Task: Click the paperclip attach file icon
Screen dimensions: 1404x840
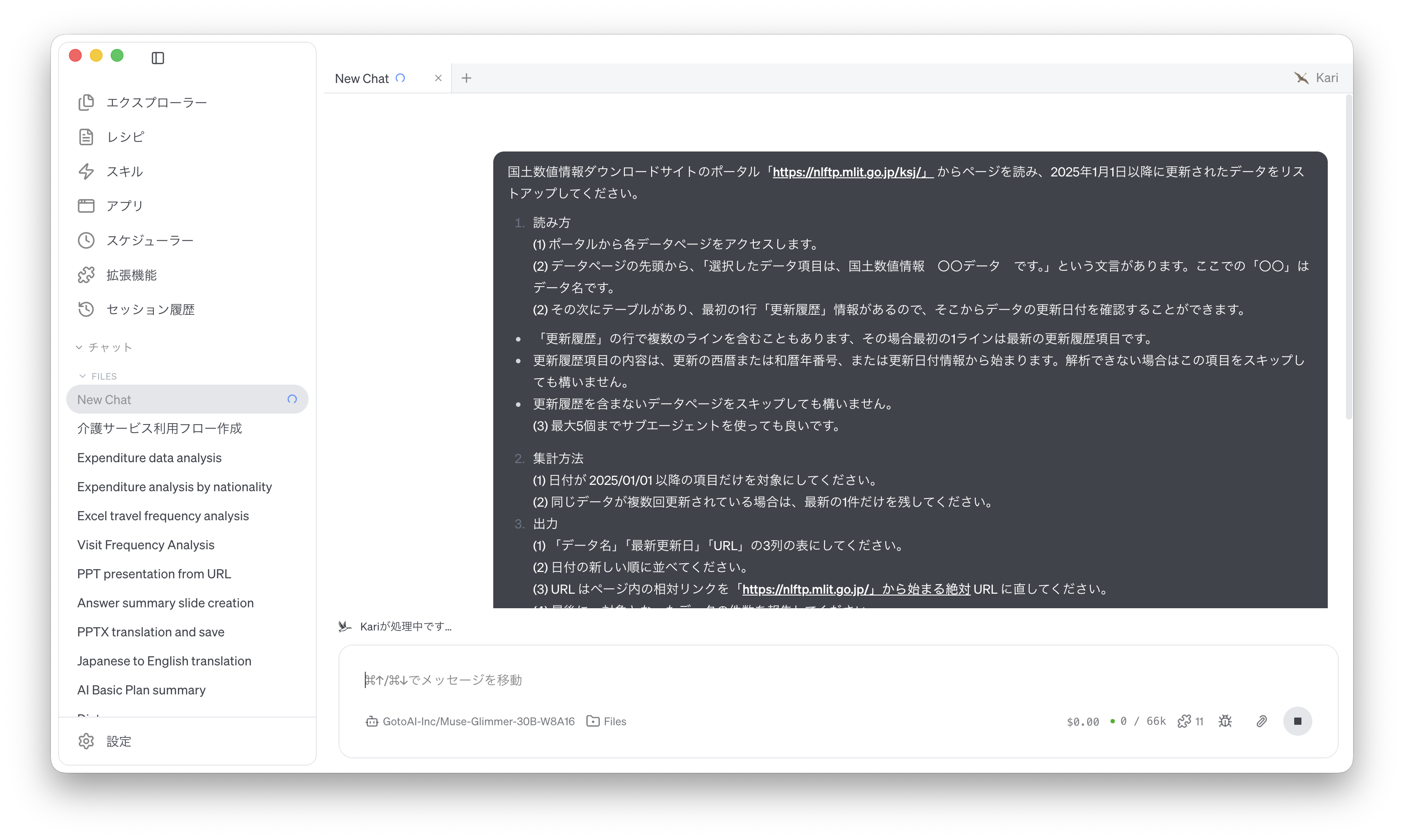Action: tap(1262, 721)
